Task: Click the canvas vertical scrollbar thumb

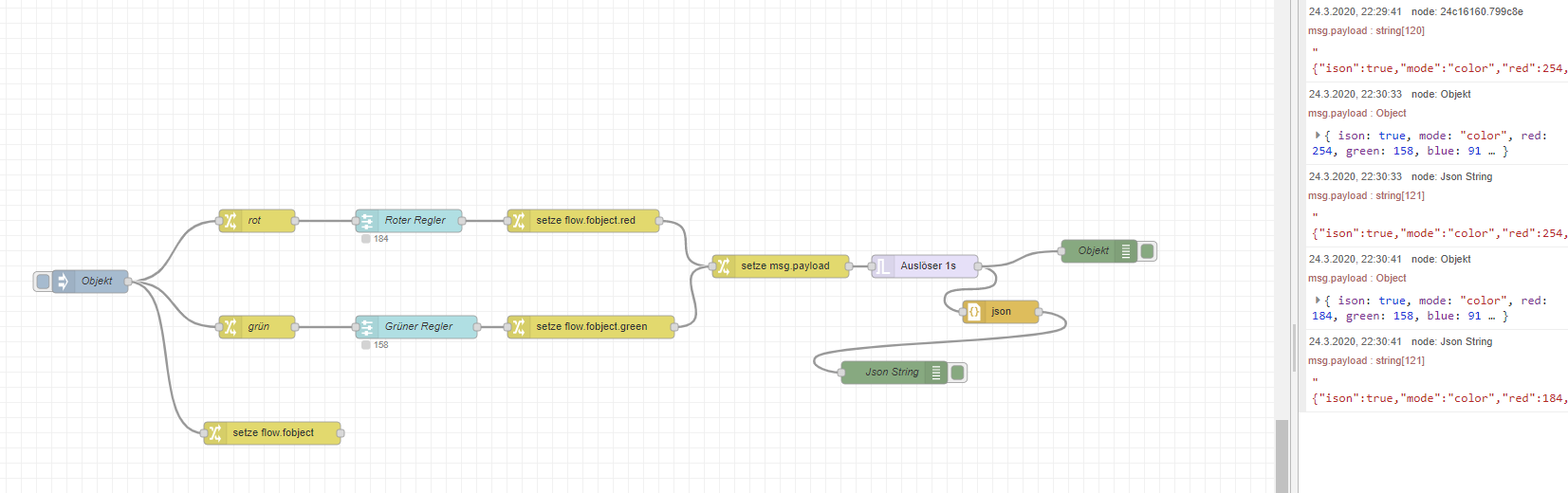Action: coord(1282,455)
